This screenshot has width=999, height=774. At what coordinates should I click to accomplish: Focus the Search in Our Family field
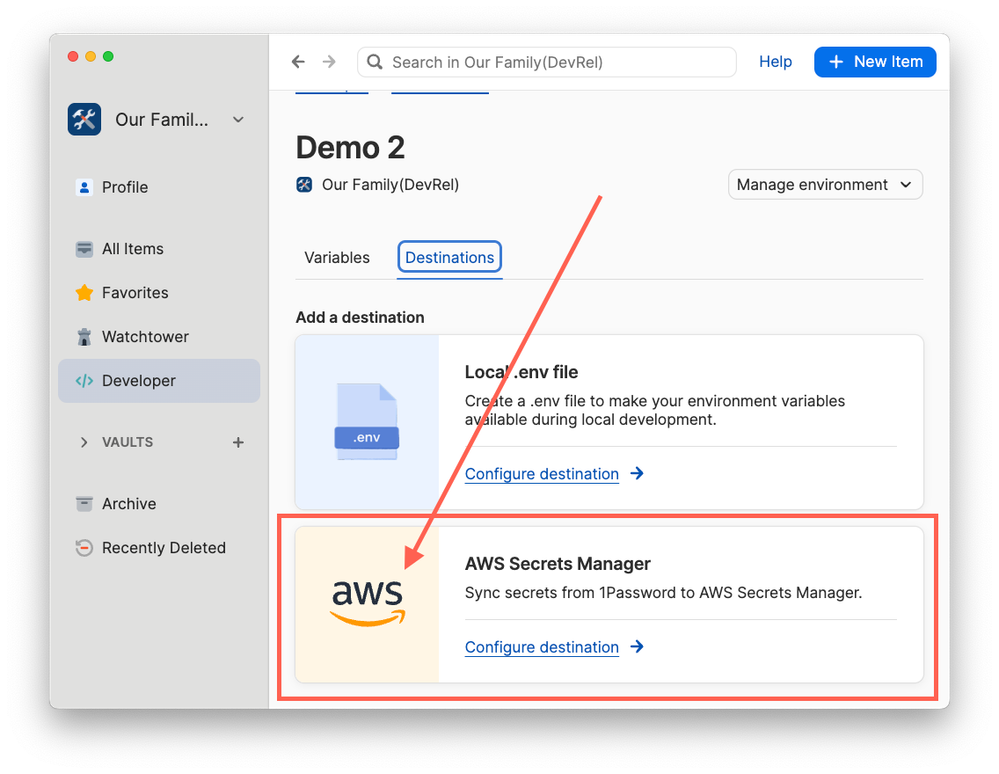[x=550, y=62]
